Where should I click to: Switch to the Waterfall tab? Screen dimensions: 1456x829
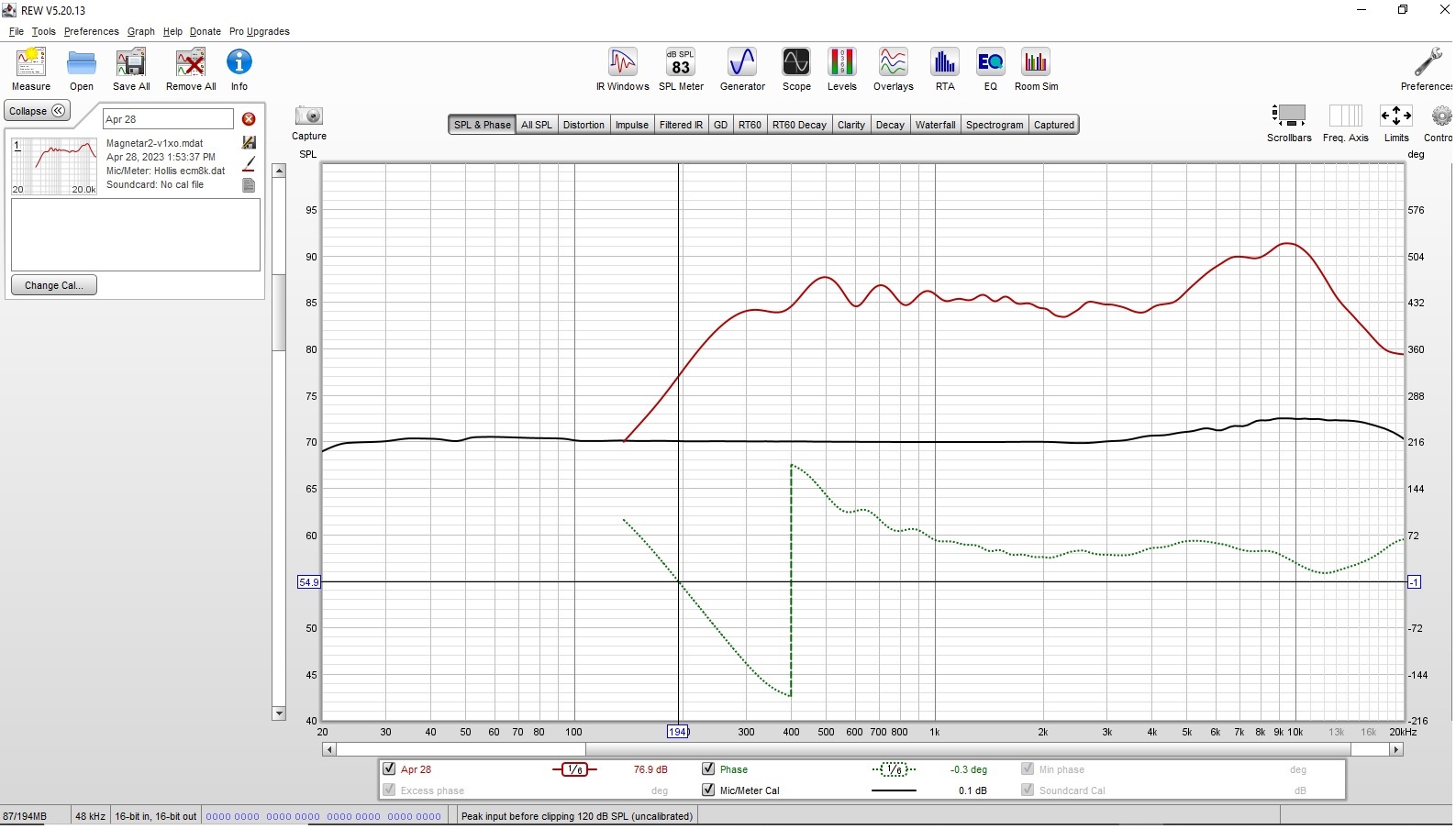coord(935,126)
